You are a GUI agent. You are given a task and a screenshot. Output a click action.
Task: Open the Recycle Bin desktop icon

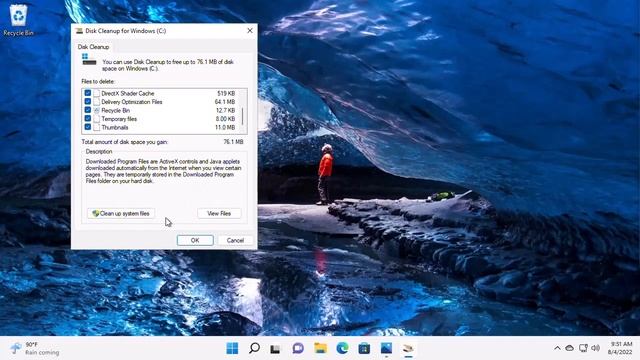(x=18, y=20)
